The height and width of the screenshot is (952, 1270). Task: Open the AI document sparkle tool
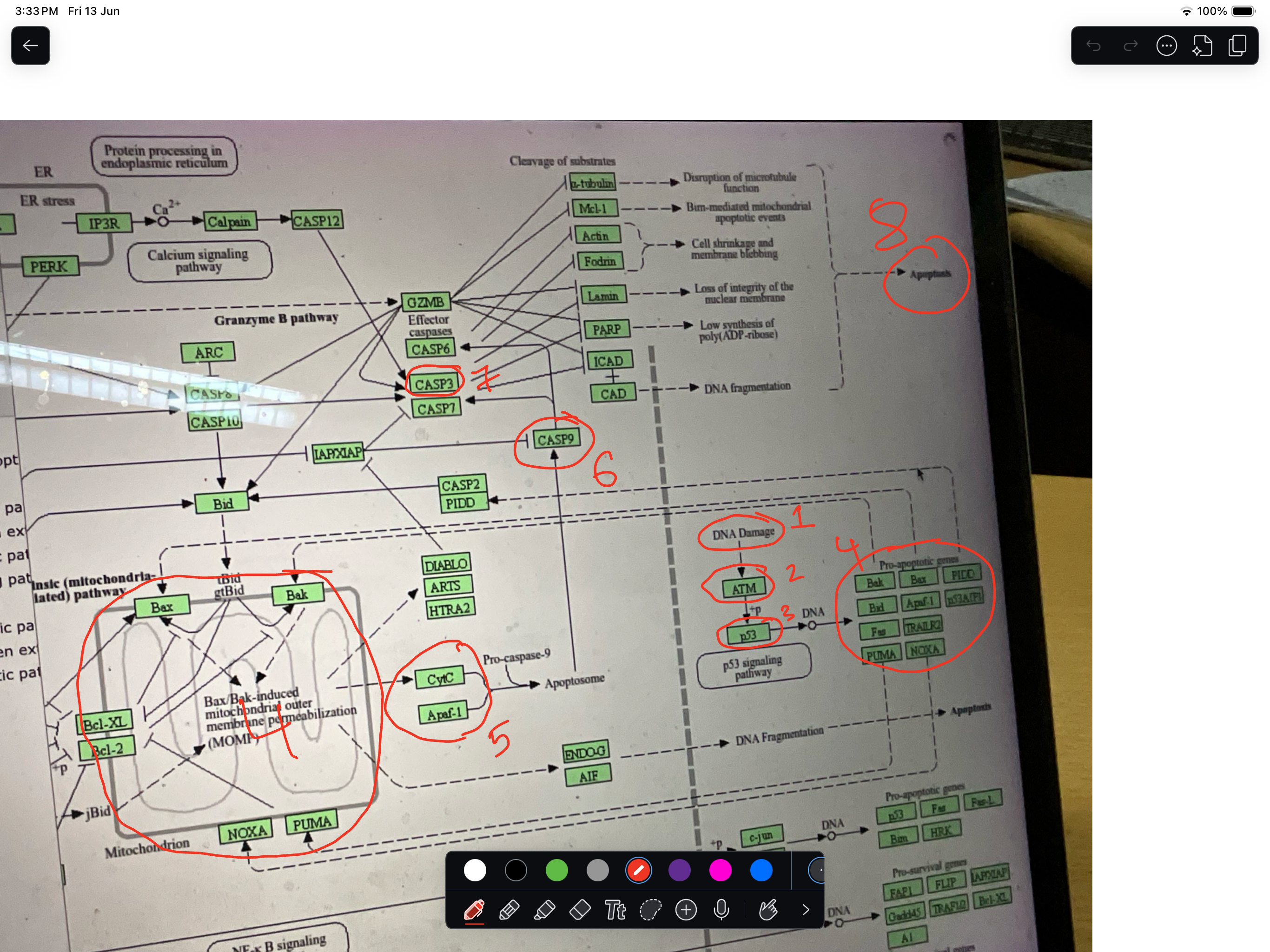(x=1202, y=46)
